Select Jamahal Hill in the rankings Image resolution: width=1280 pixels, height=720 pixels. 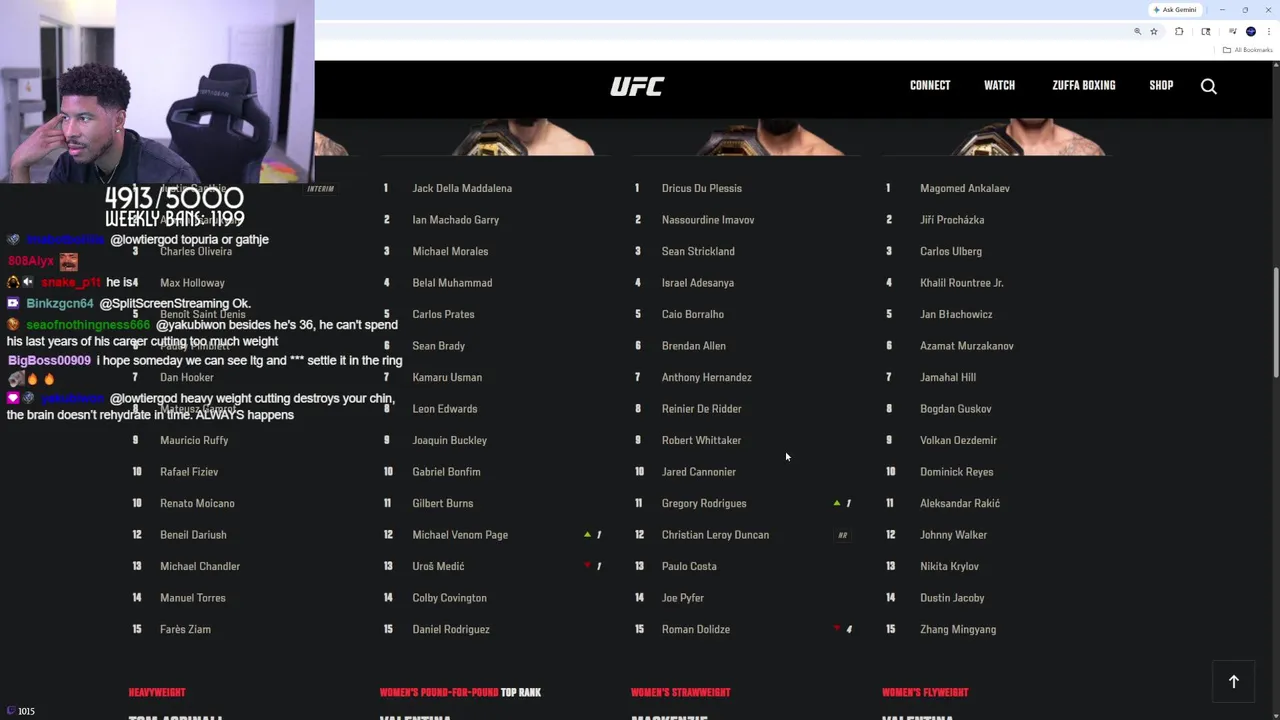pyautogui.click(x=947, y=377)
